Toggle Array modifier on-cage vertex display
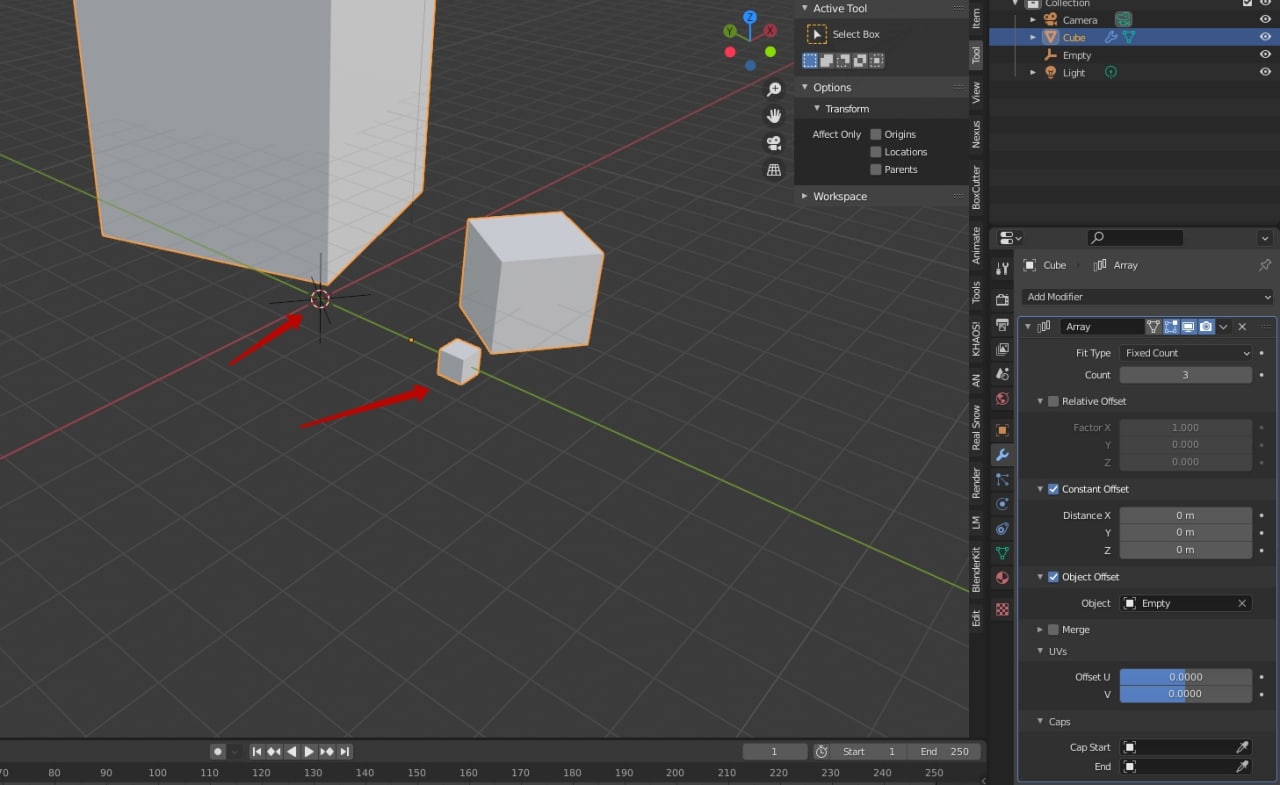The height and width of the screenshot is (785, 1280). click(1153, 327)
